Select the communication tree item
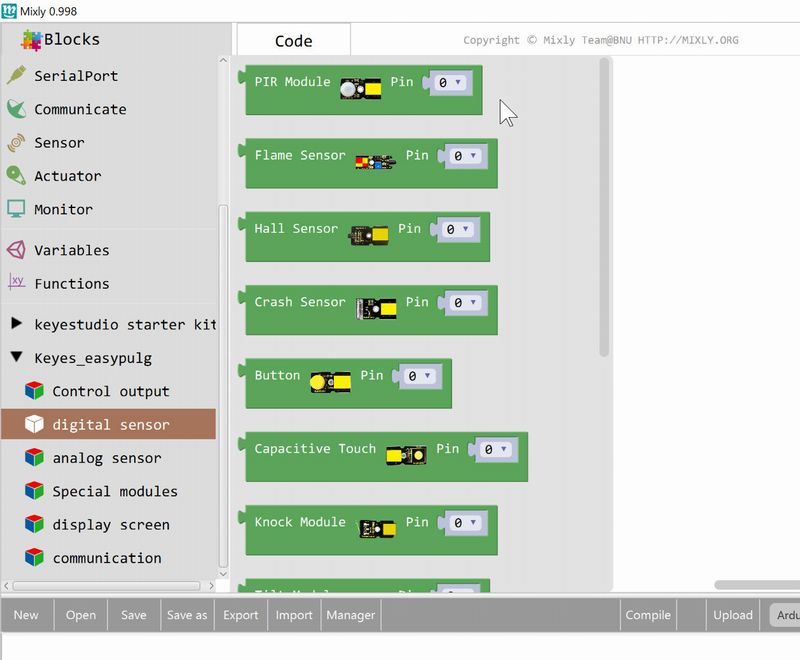Screen dimensions: 800x660 pos(109,557)
